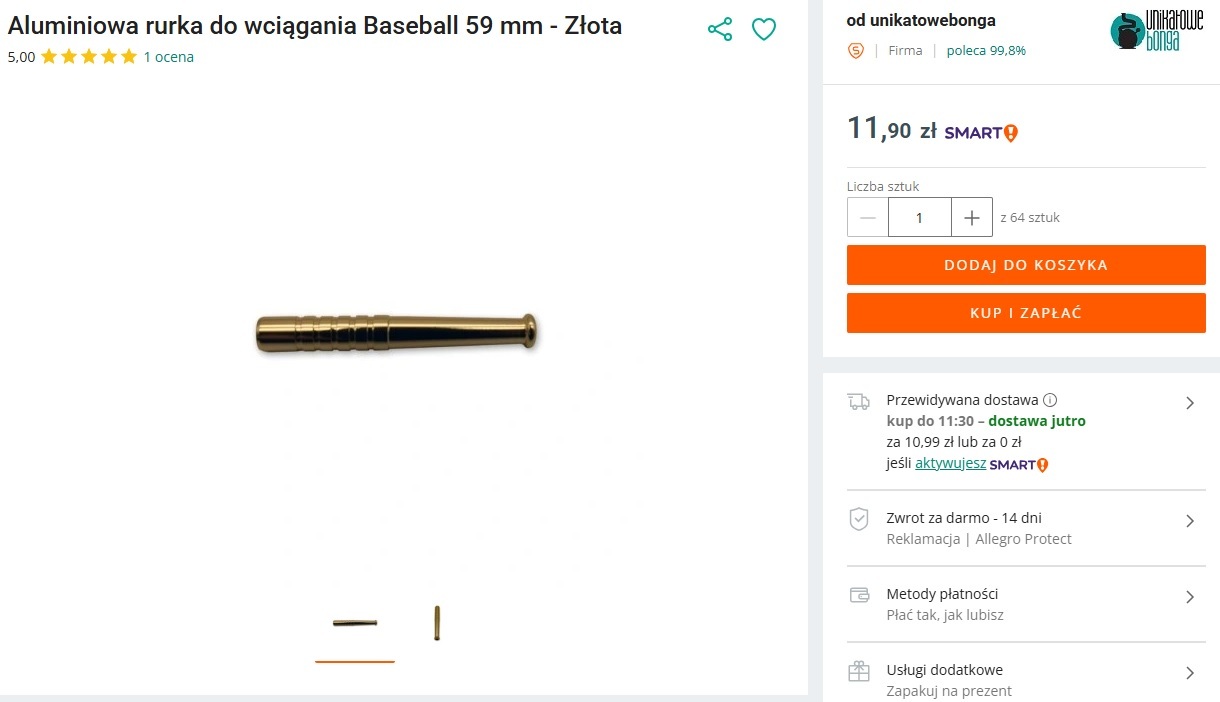The image size is (1220, 702).
Task: Add product to favorites with heart icon
Action: (x=764, y=29)
